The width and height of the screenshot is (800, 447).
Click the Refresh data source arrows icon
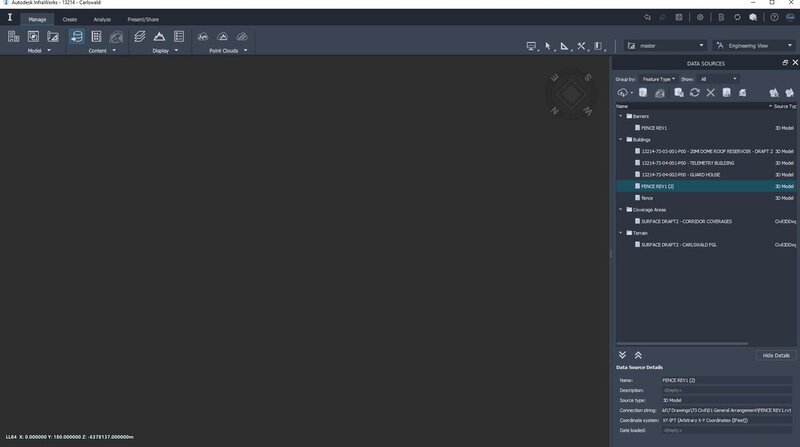[x=694, y=93]
